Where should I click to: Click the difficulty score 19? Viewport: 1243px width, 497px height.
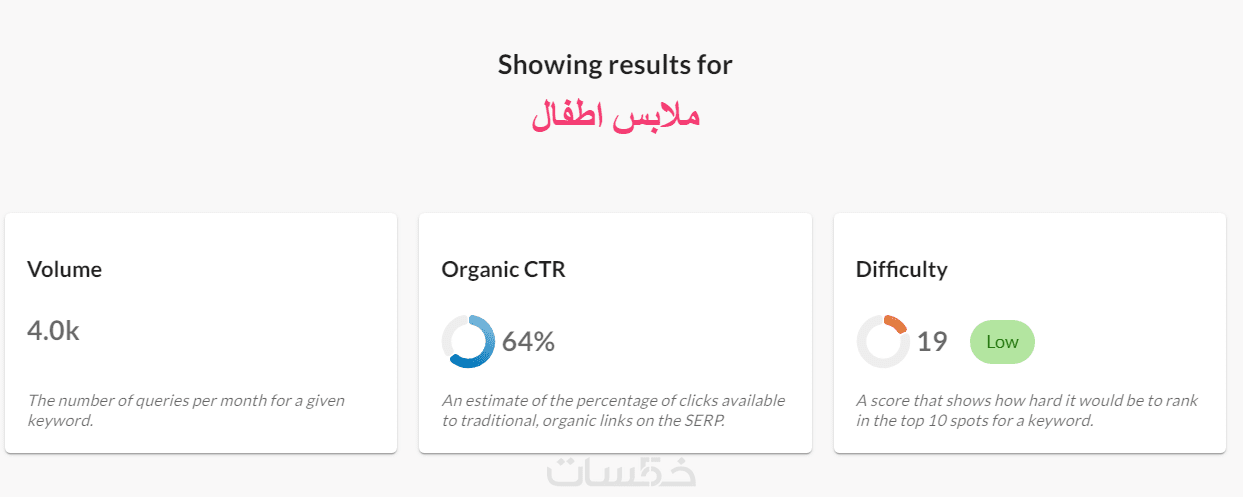click(932, 342)
